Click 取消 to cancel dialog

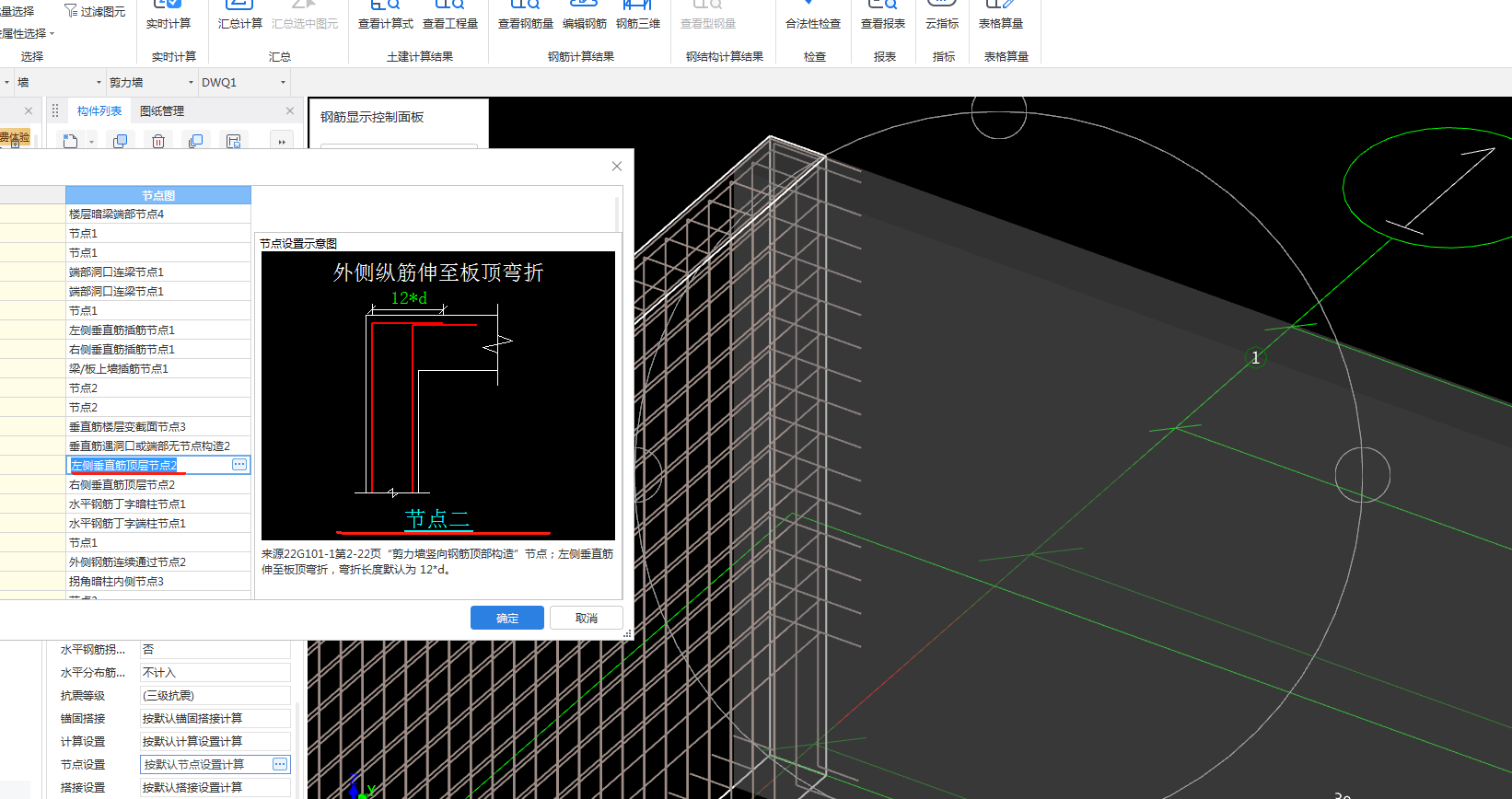(x=587, y=618)
